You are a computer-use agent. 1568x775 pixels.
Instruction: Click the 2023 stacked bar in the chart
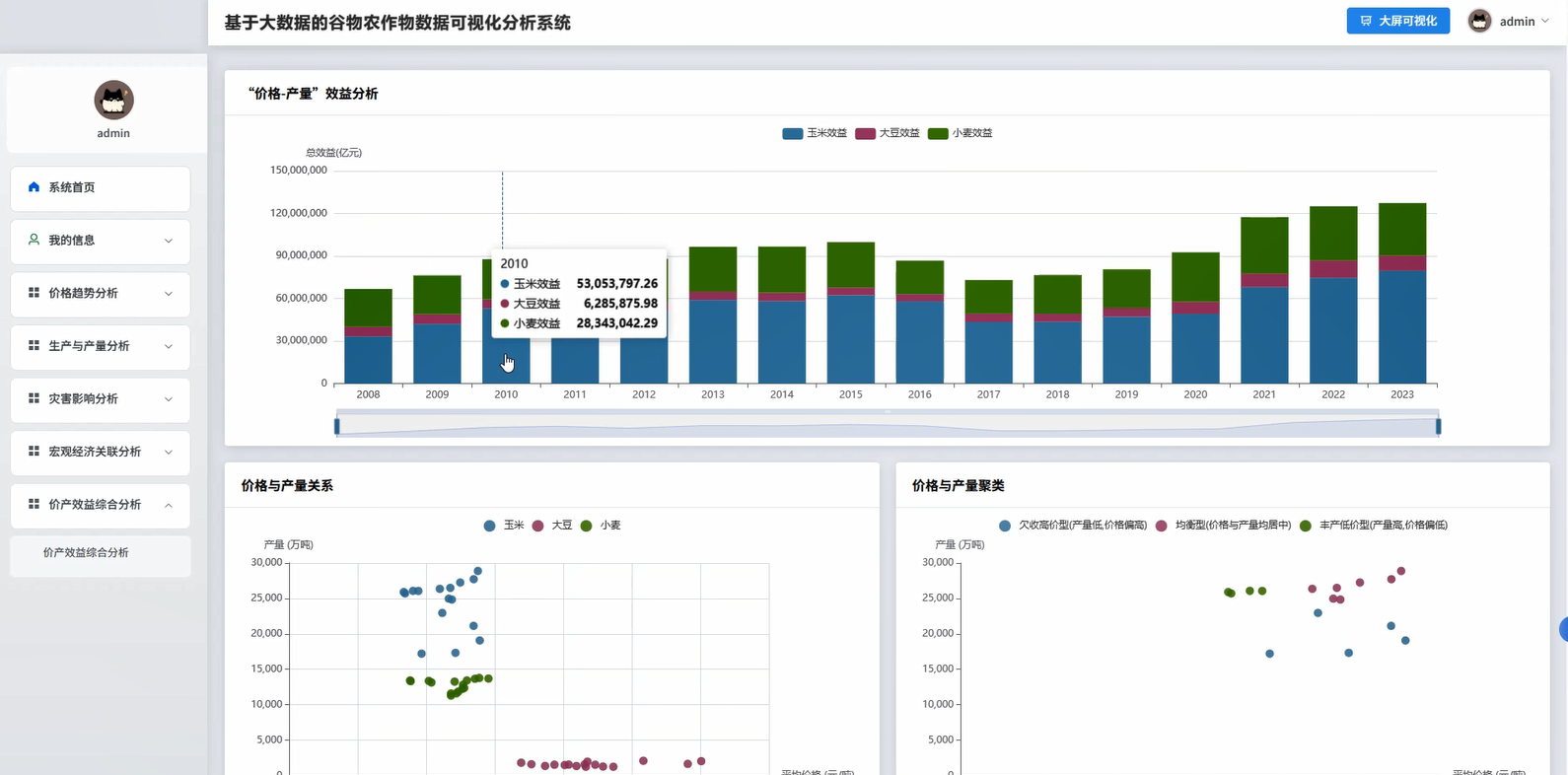coord(1402,293)
